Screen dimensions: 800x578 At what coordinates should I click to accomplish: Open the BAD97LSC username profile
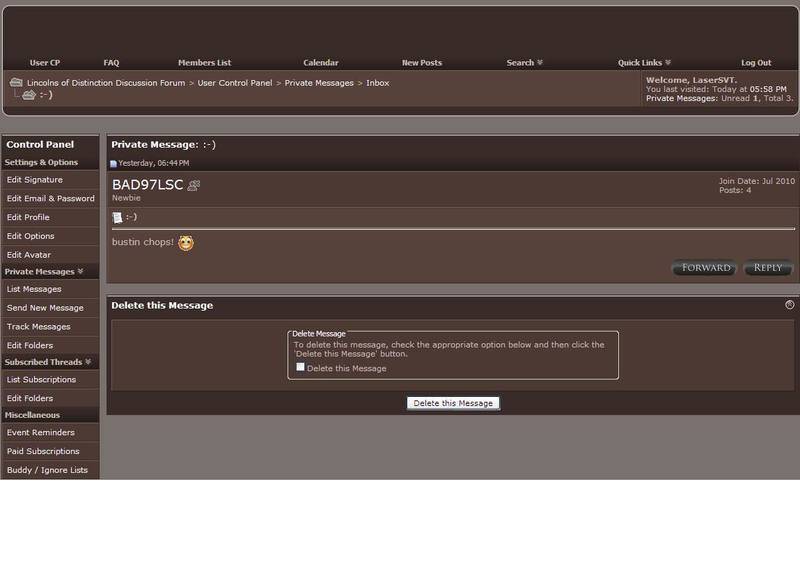(x=147, y=185)
